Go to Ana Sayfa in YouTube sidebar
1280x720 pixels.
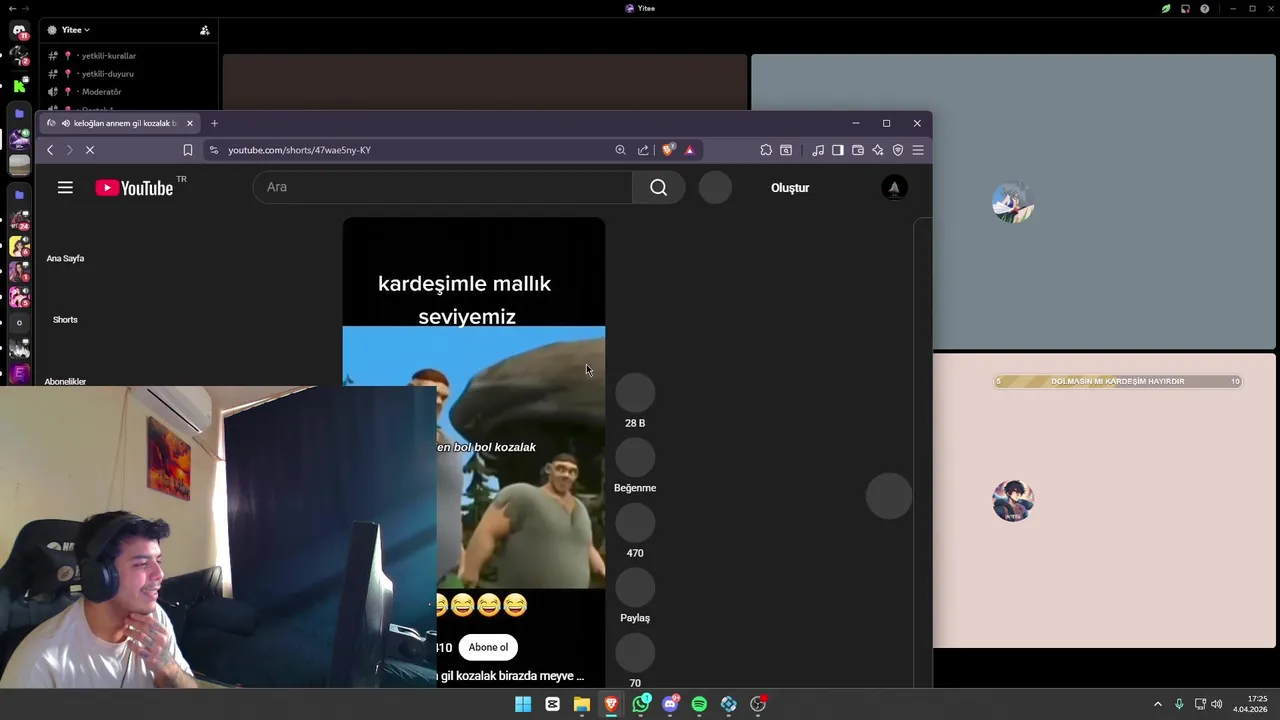(65, 258)
